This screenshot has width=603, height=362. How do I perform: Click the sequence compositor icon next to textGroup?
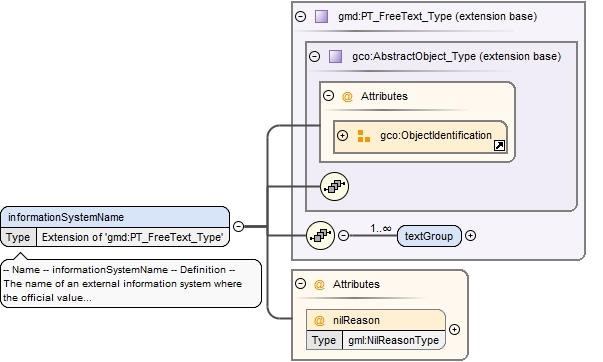coord(321,235)
